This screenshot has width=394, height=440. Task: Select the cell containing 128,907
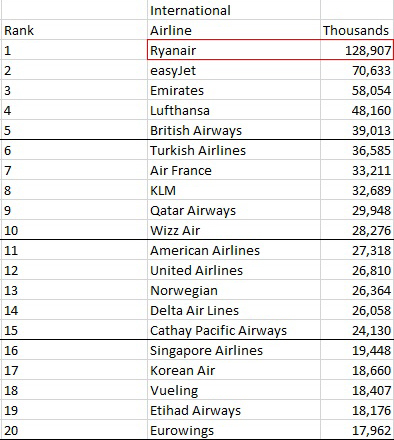click(x=357, y=50)
